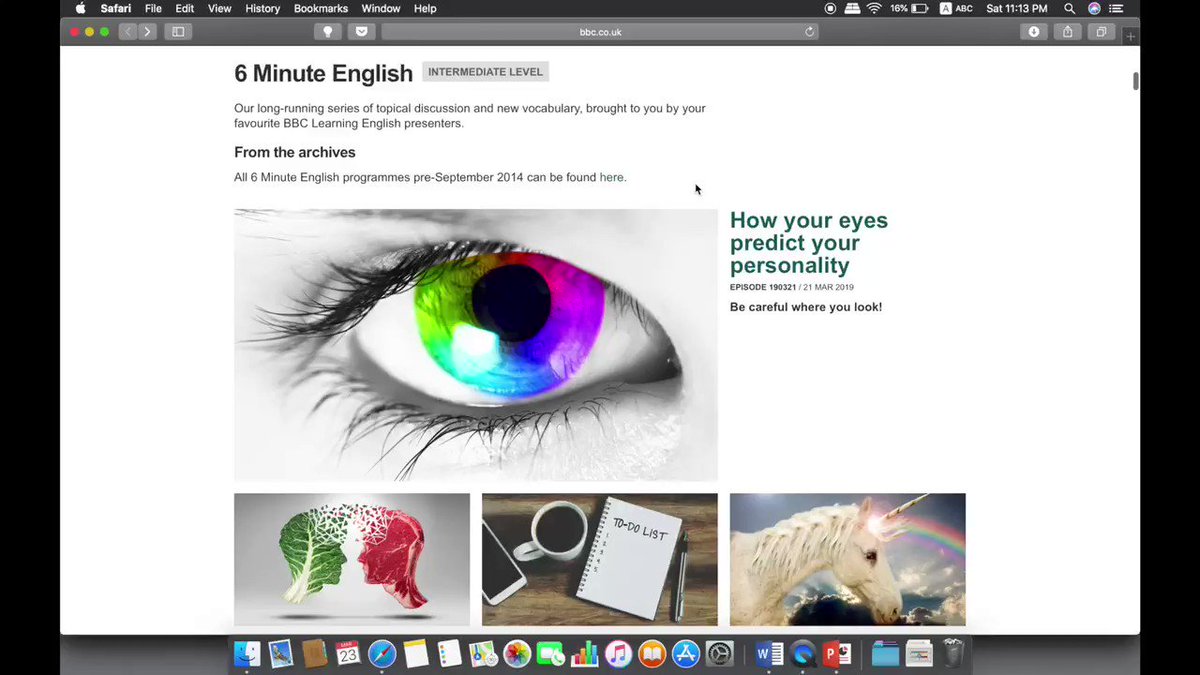Screen dimensions: 1200x675
Task: Open the unicorn rainbow thumbnail
Action: pyautogui.click(x=848, y=559)
